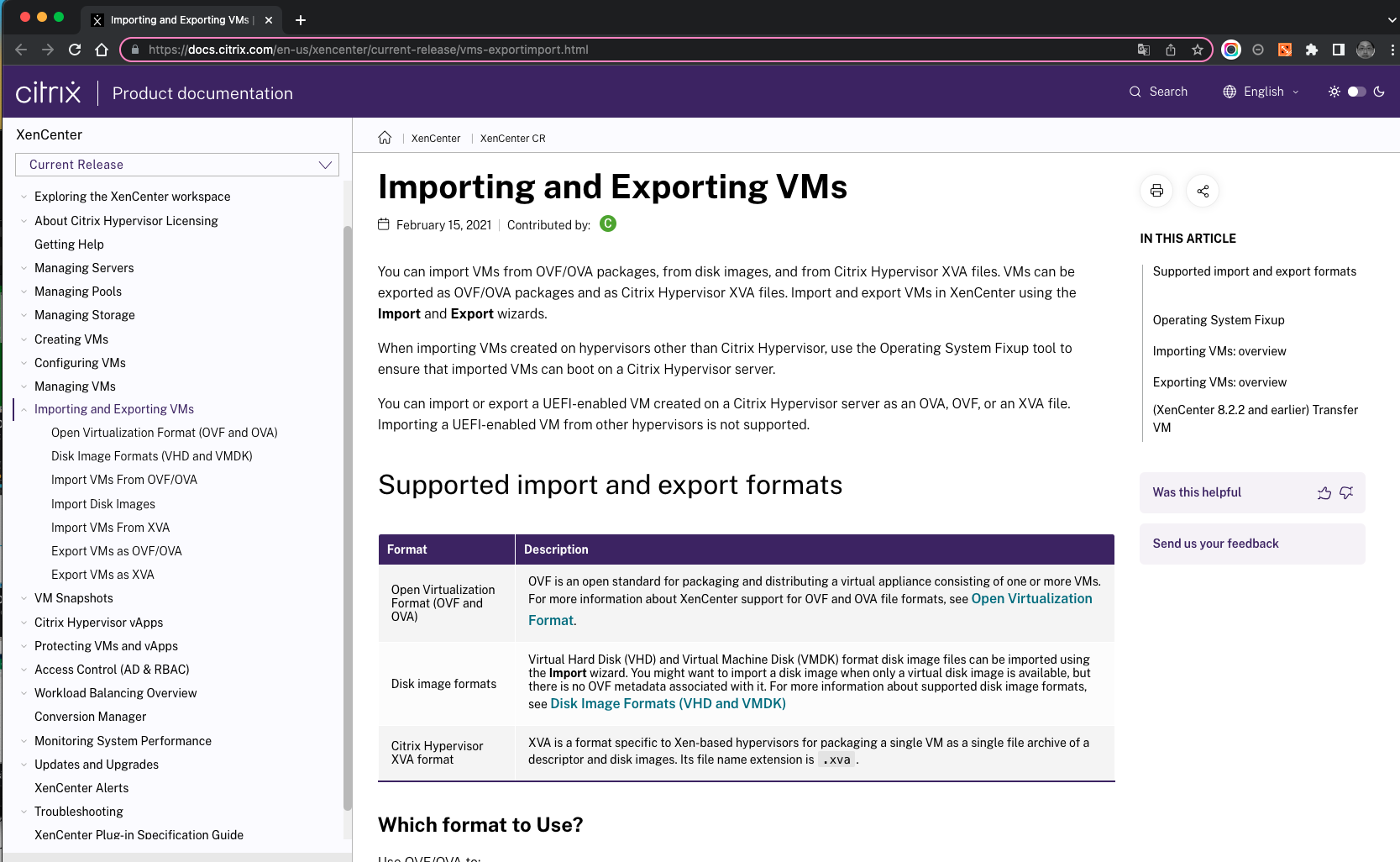1400x862 pixels.
Task: Open the browser extensions puzzle icon
Action: pos(1312,50)
